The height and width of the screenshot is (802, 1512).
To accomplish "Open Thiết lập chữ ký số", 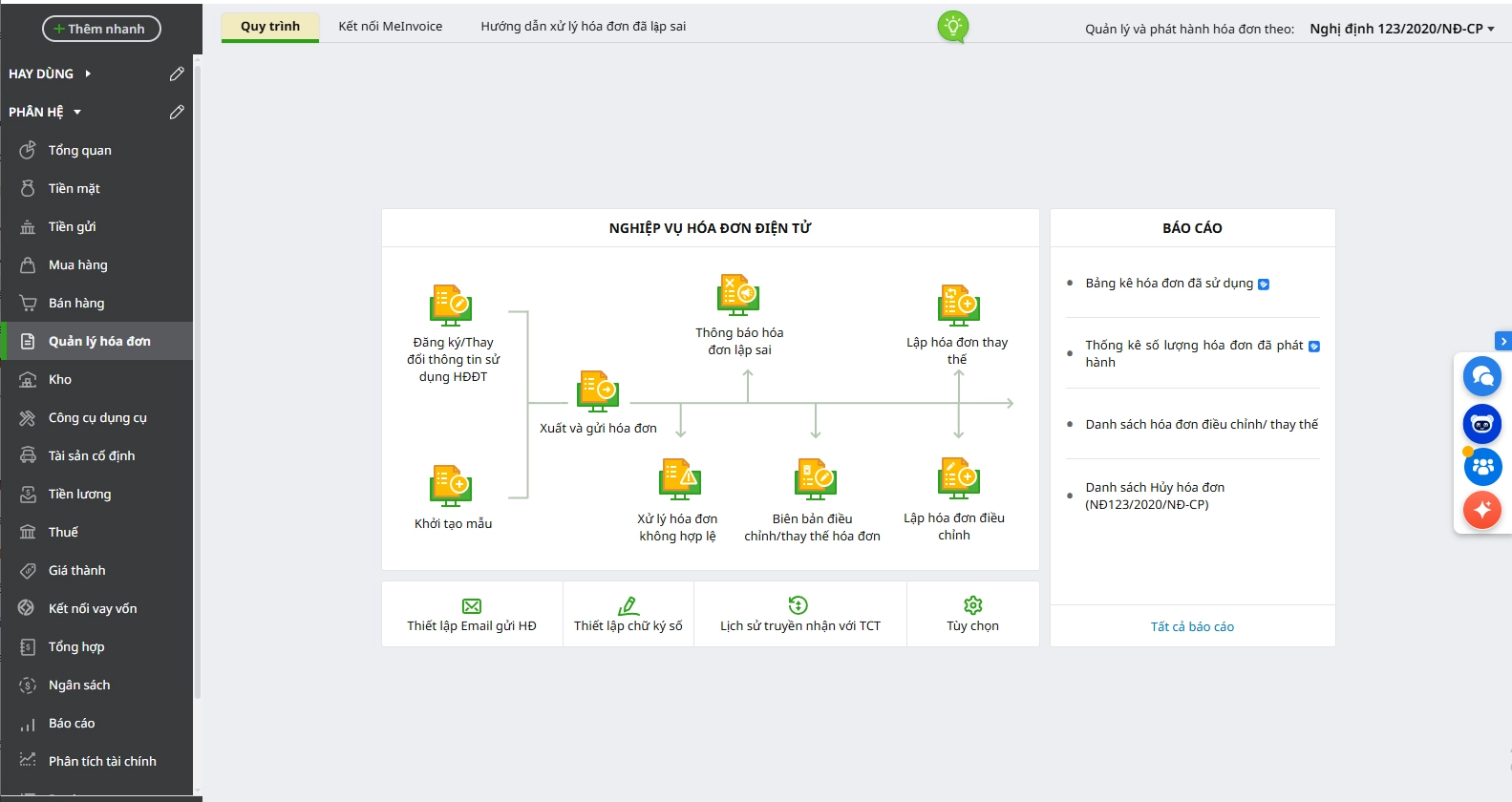I will pos(628,615).
